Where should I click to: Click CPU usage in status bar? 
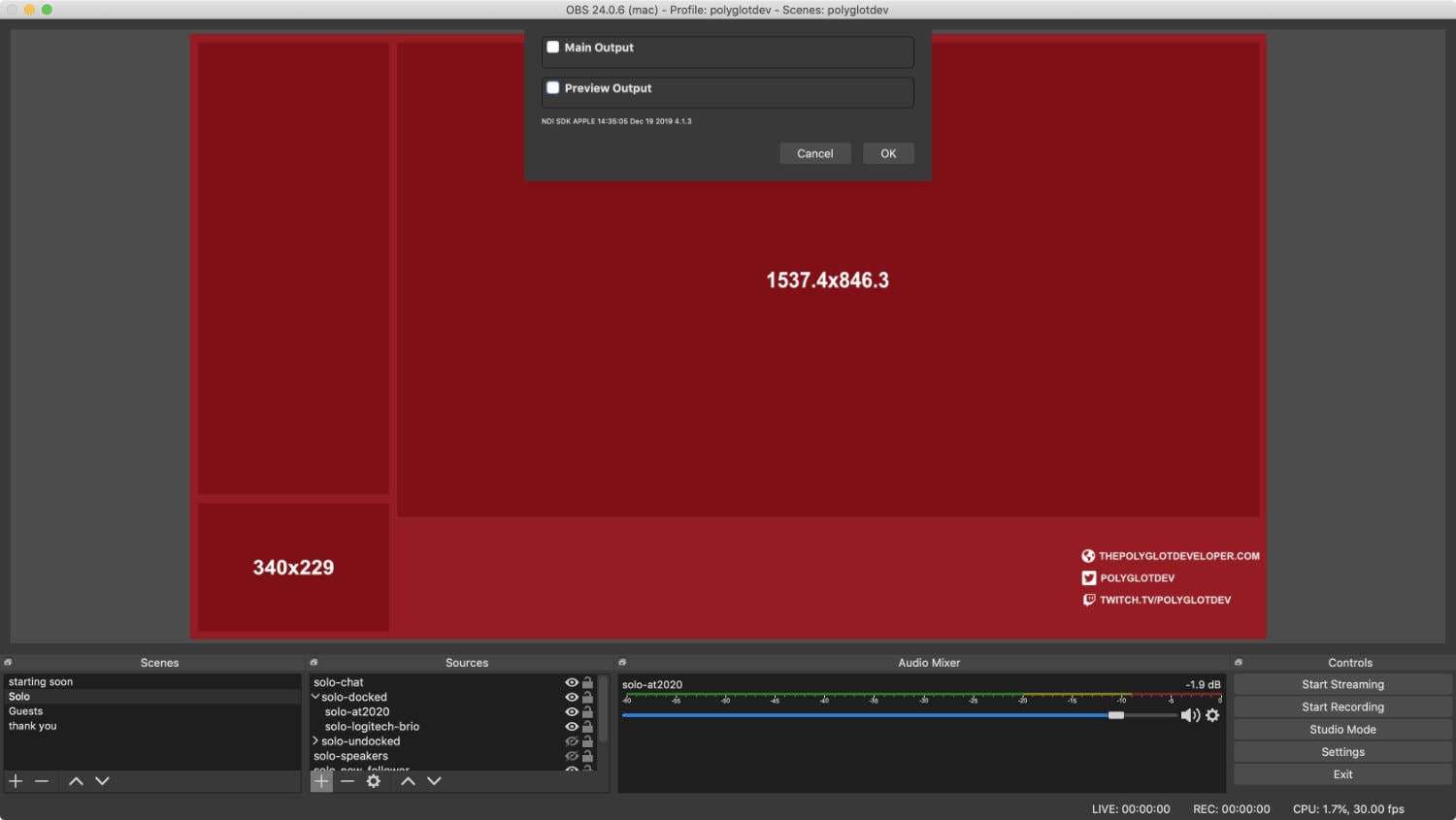[1348, 808]
